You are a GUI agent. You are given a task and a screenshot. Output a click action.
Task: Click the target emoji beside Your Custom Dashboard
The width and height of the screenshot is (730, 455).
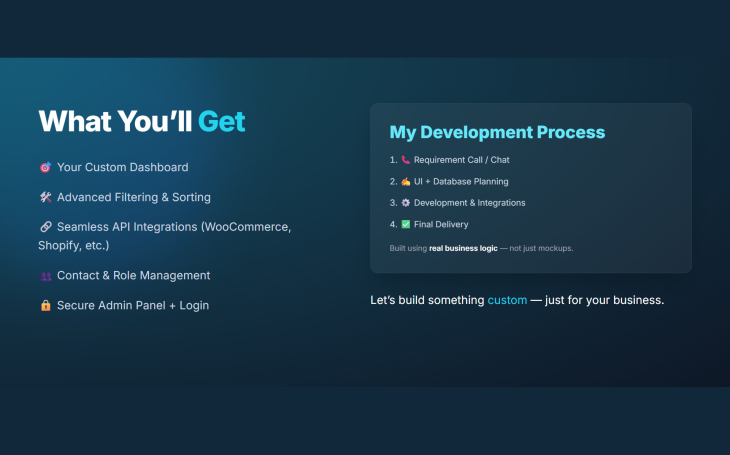(45, 167)
